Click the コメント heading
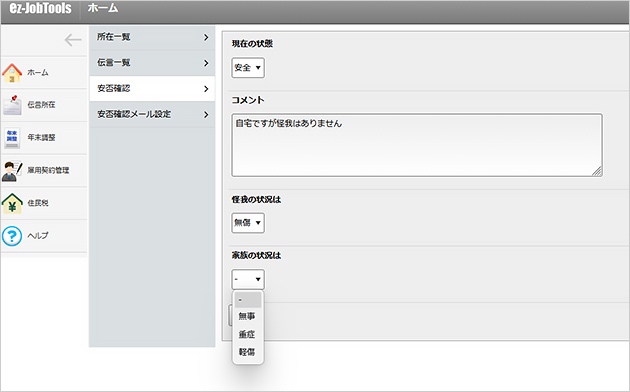The width and height of the screenshot is (630, 392). (x=248, y=100)
